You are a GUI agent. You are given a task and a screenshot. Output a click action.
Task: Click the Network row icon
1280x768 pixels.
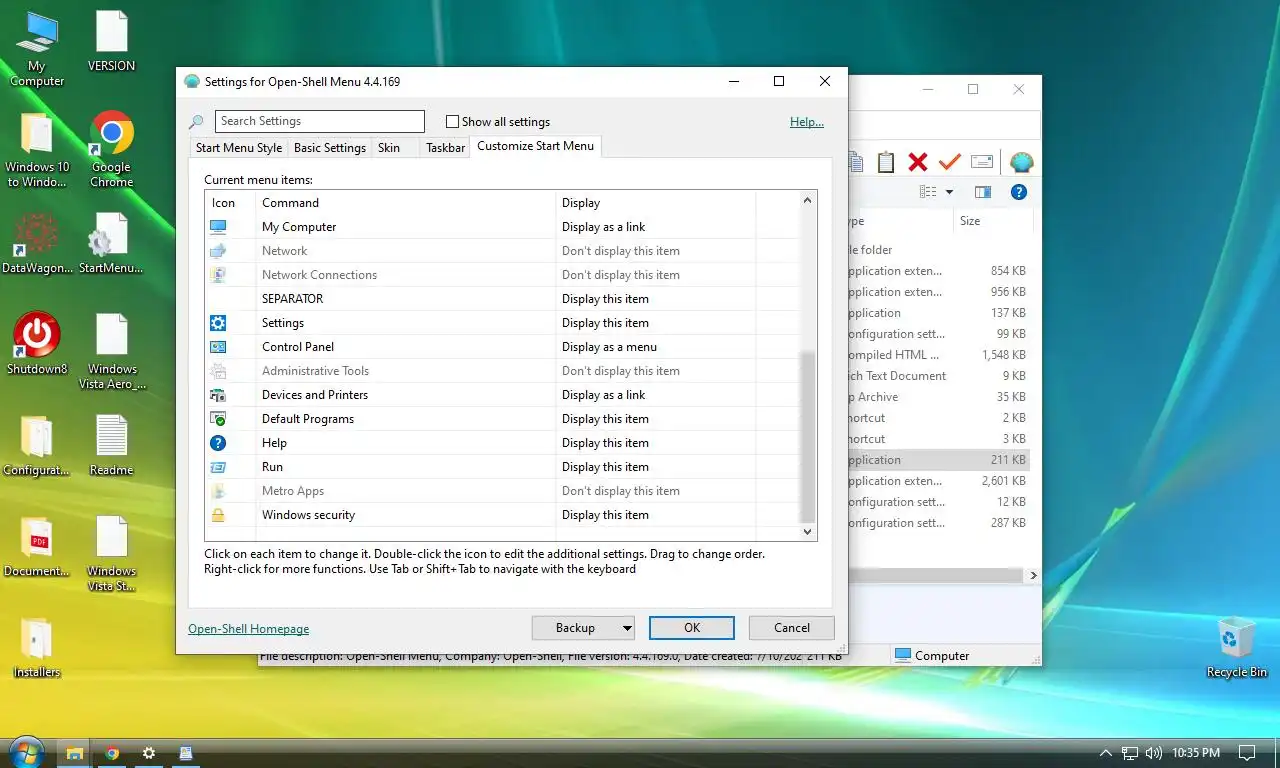(218, 251)
